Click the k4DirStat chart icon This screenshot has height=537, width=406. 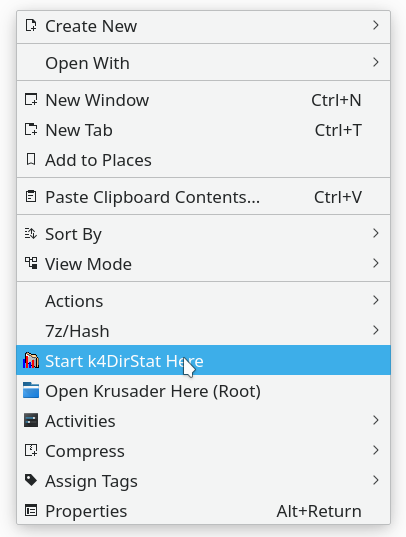[31, 360]
